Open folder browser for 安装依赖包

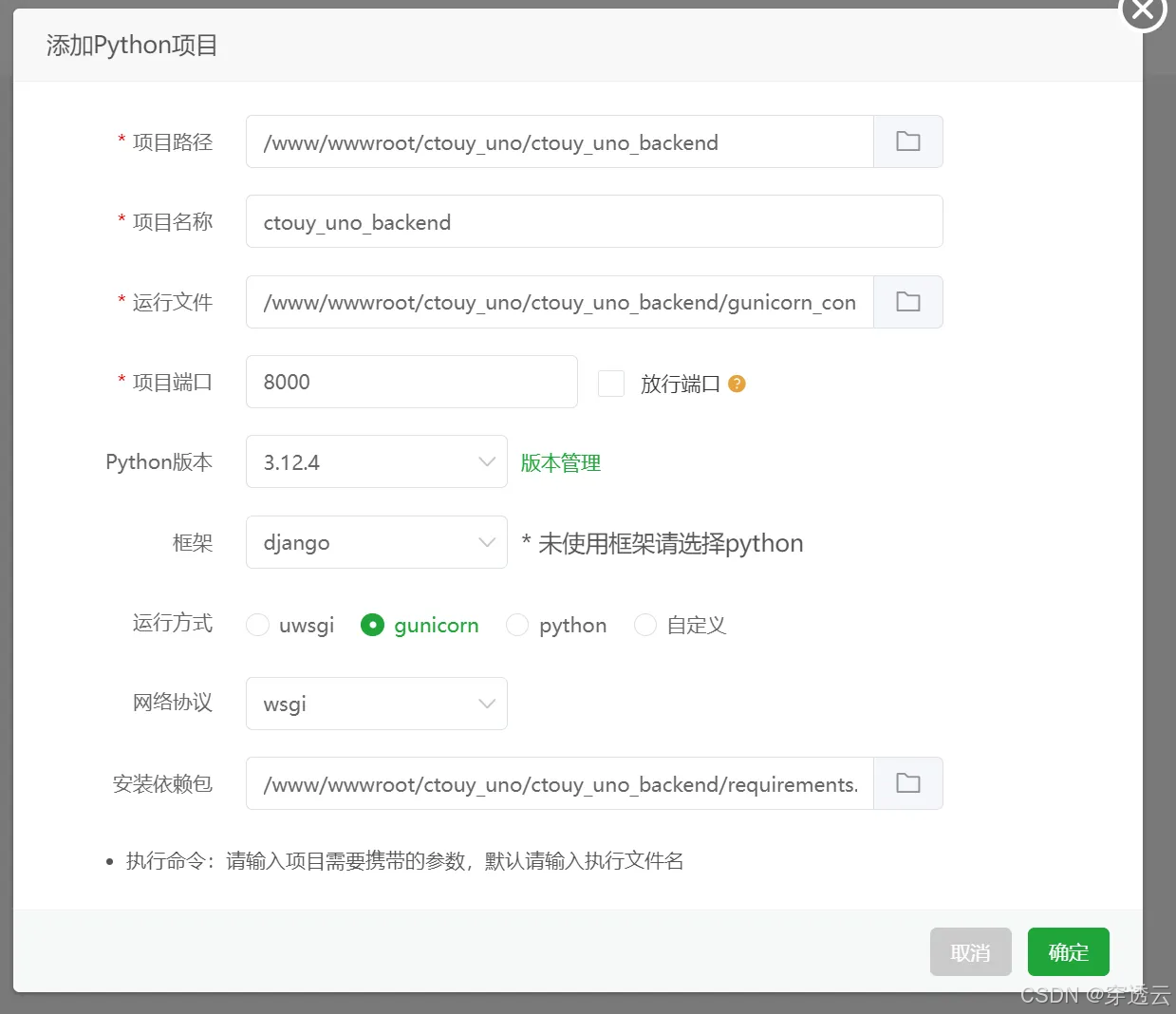click(x=908, y=783)
